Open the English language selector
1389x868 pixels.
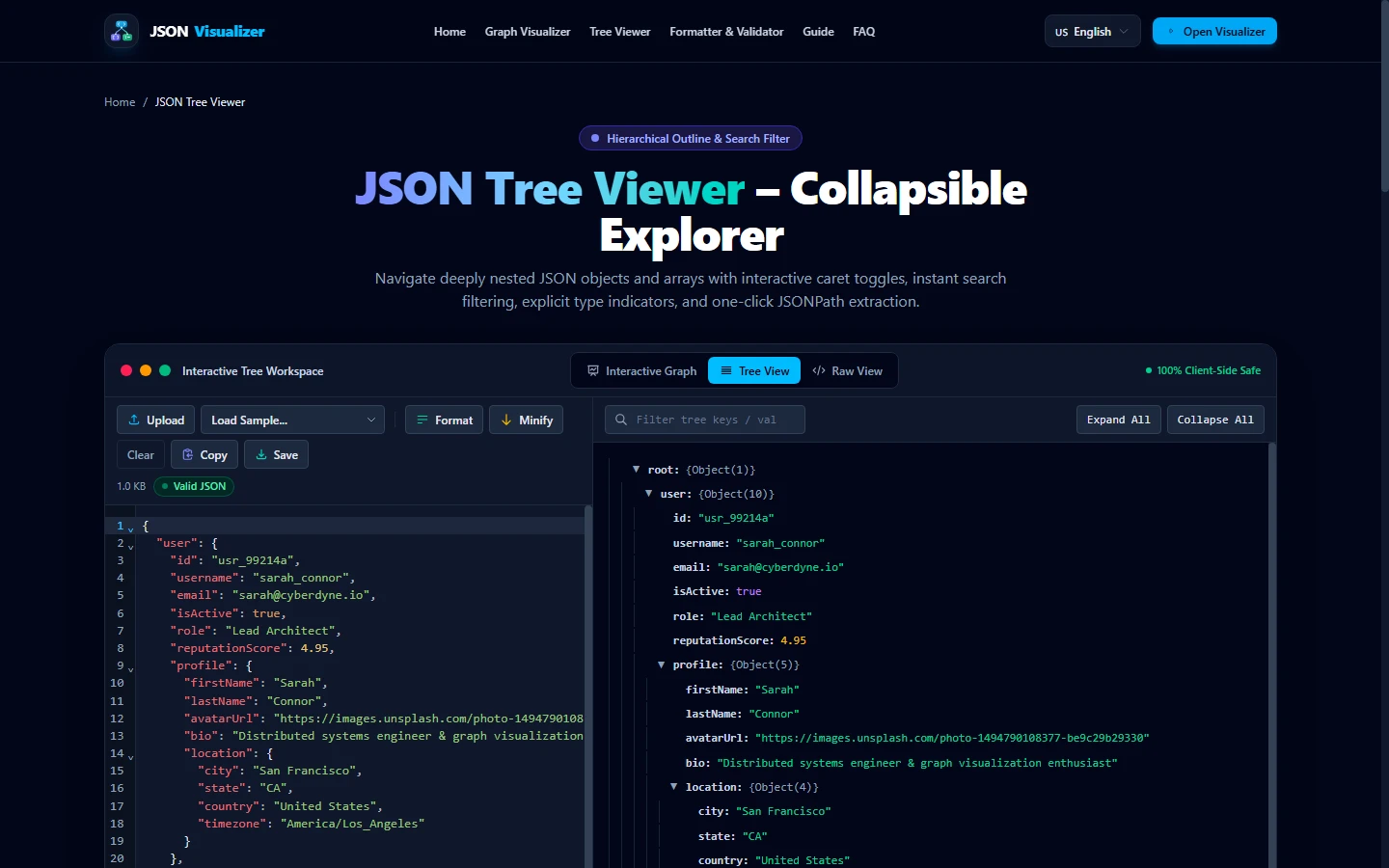click(x=1092, y=31)
